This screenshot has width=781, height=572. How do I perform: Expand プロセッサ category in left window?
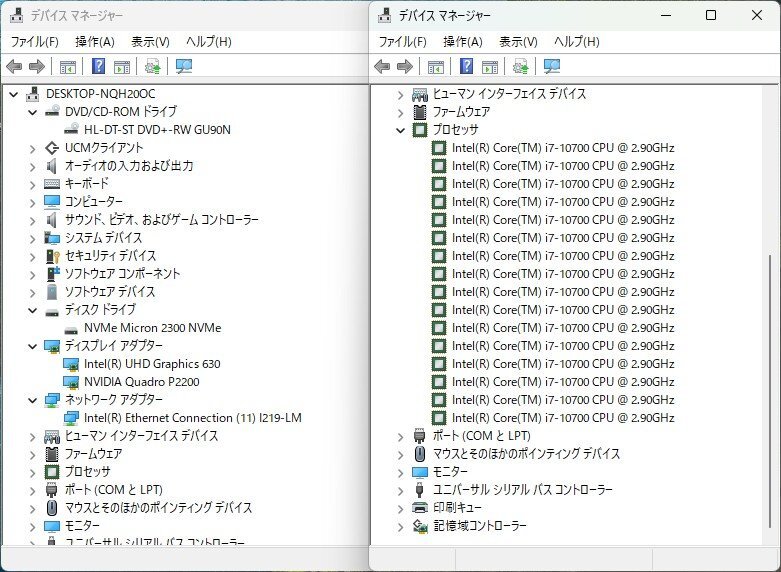[x=33, y=472]
